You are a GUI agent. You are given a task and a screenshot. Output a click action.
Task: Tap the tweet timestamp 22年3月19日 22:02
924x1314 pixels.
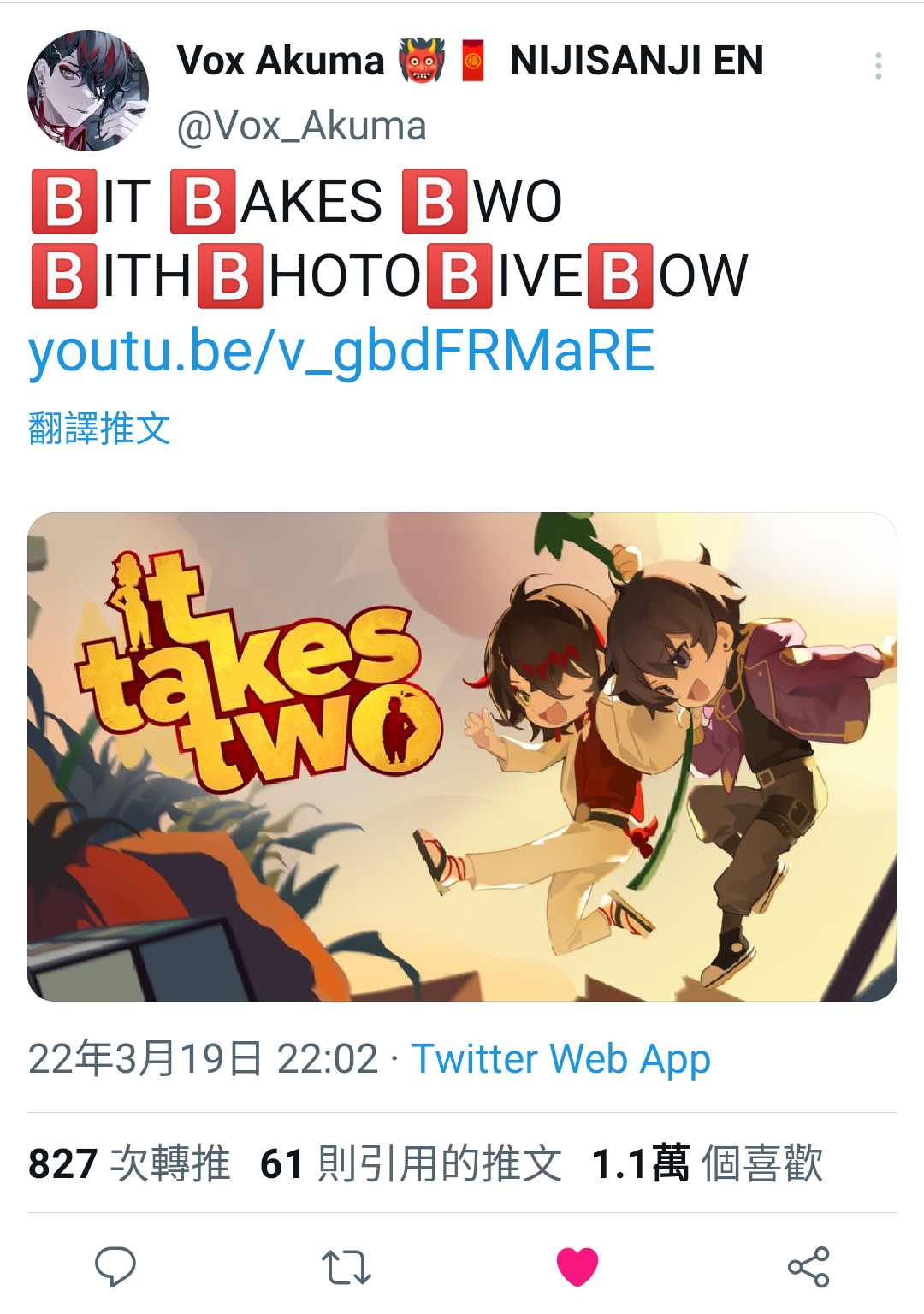coord(203,1058)
